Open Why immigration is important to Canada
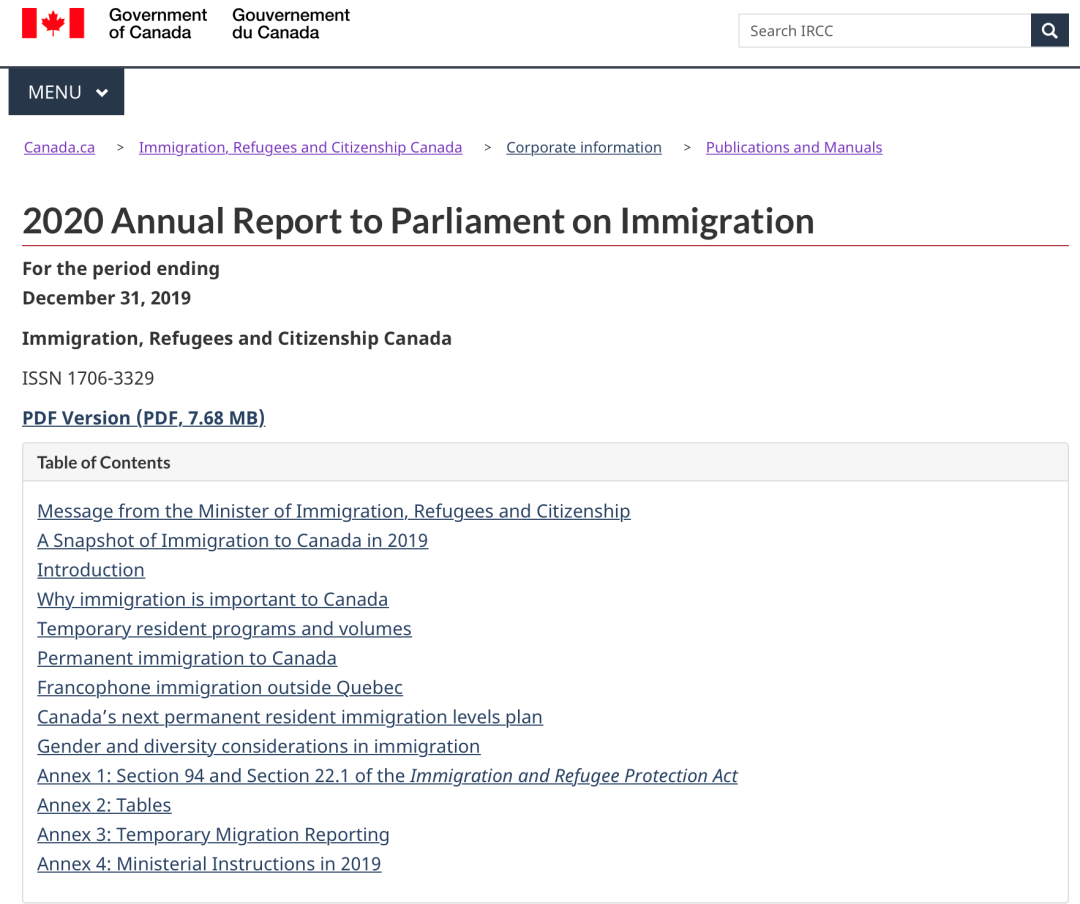The image size is (1080, 904). coord(212,600)
